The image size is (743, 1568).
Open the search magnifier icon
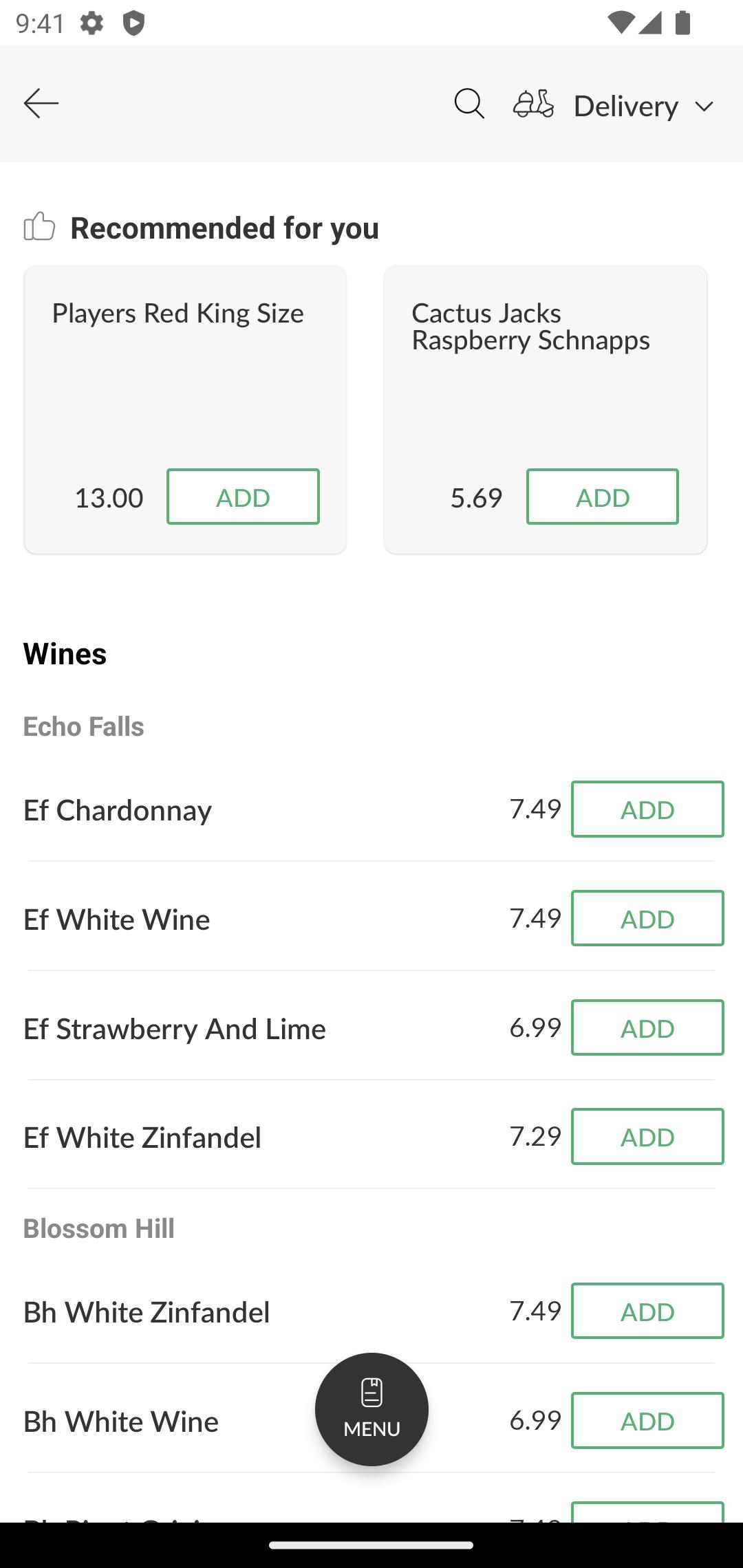click(x=469, y=104)
